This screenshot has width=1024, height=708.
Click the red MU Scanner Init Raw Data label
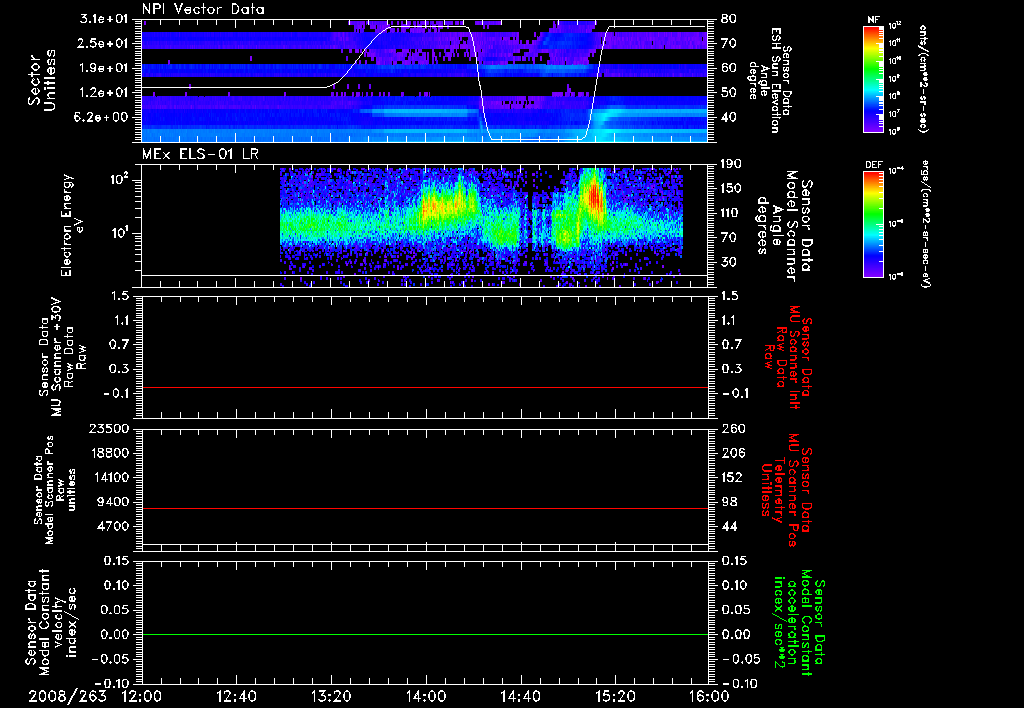788,356
